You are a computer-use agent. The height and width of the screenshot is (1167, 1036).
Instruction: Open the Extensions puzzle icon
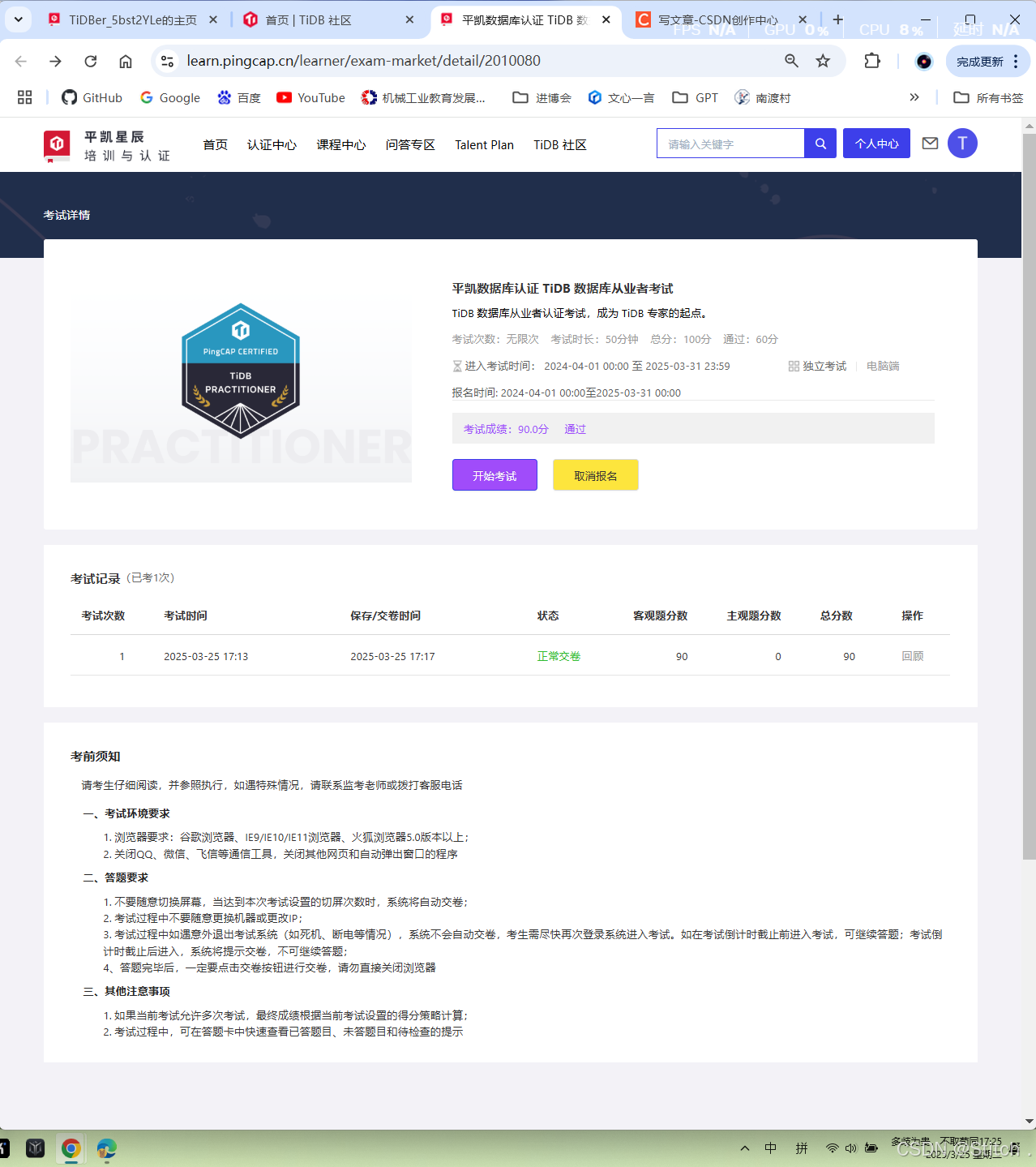click(872, 61)
